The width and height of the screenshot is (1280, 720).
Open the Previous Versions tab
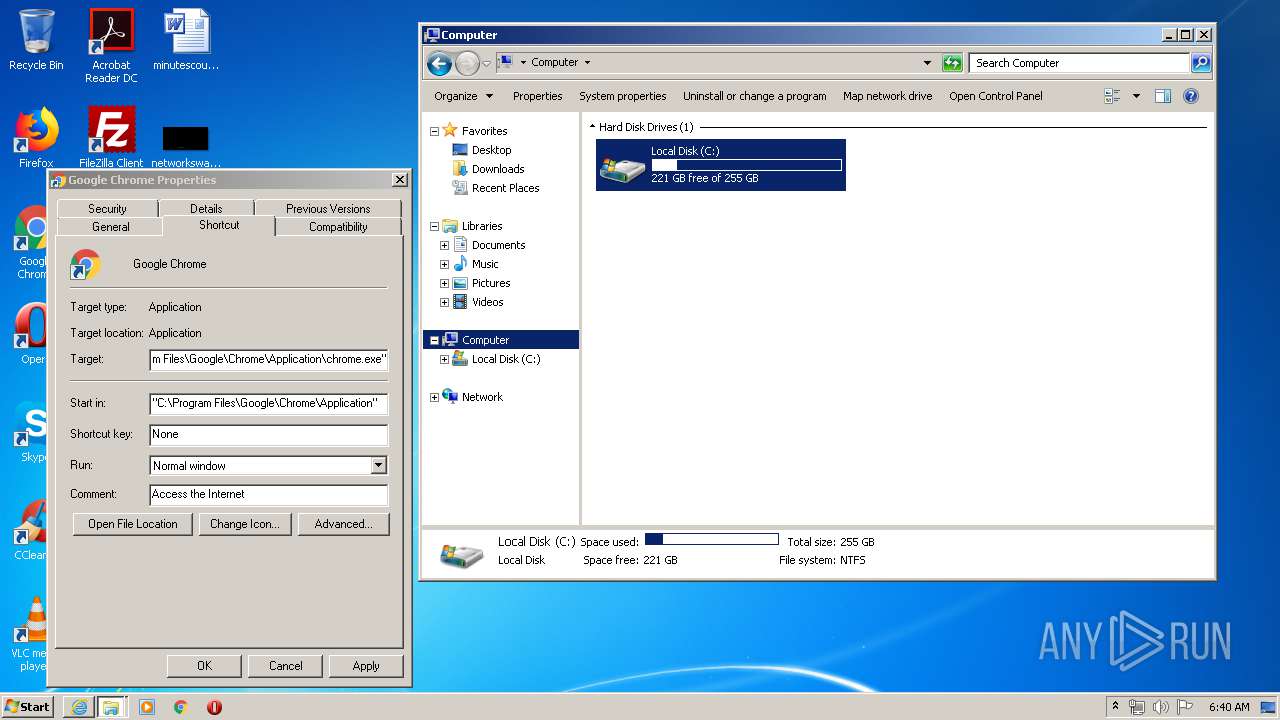328,209
